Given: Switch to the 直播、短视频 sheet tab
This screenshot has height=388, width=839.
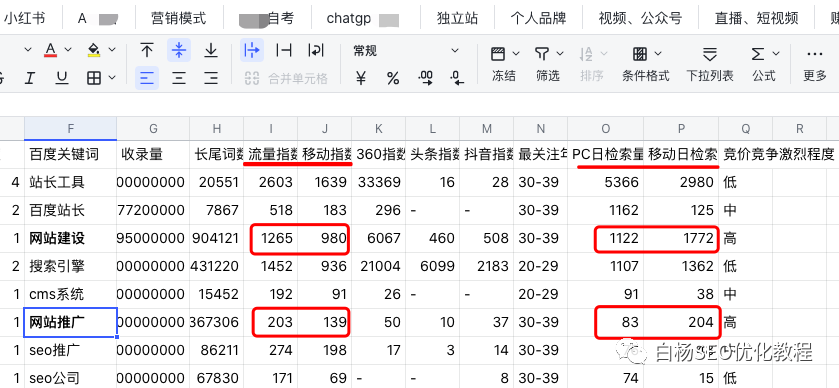Looking at the screenshot, I should point(757,18).
